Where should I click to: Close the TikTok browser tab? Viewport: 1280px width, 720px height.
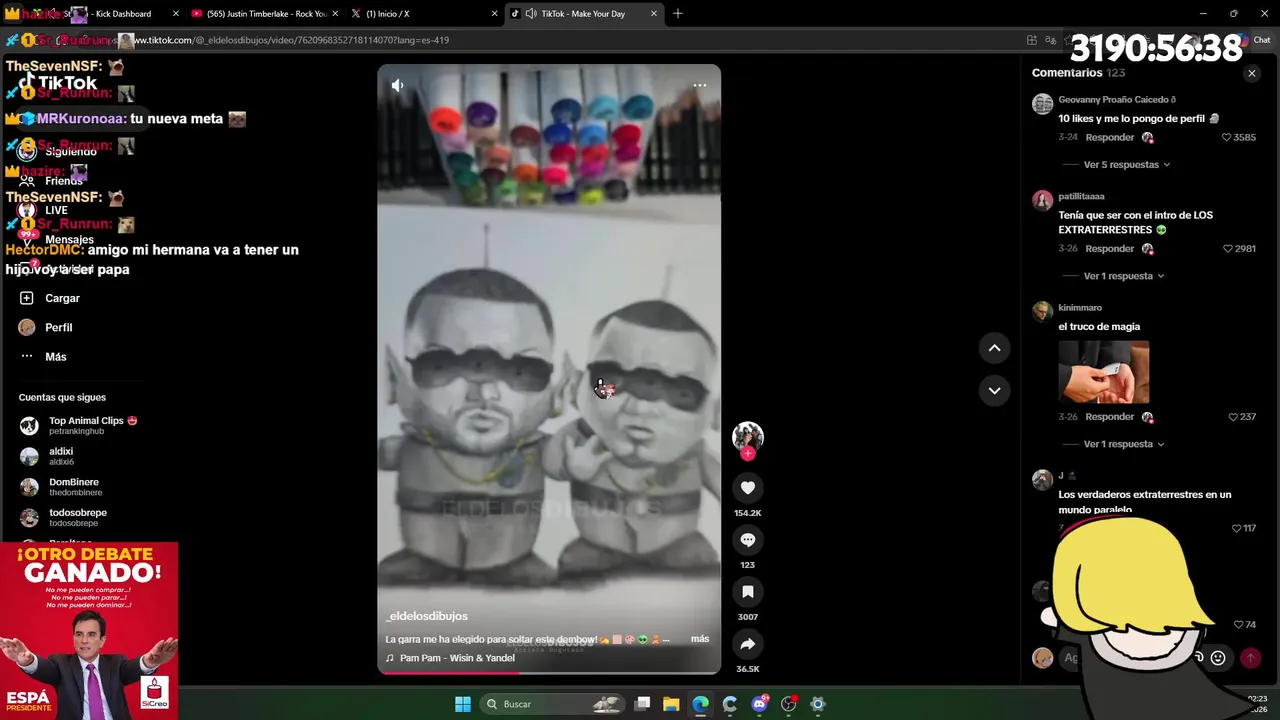click(x=654, y=14)
